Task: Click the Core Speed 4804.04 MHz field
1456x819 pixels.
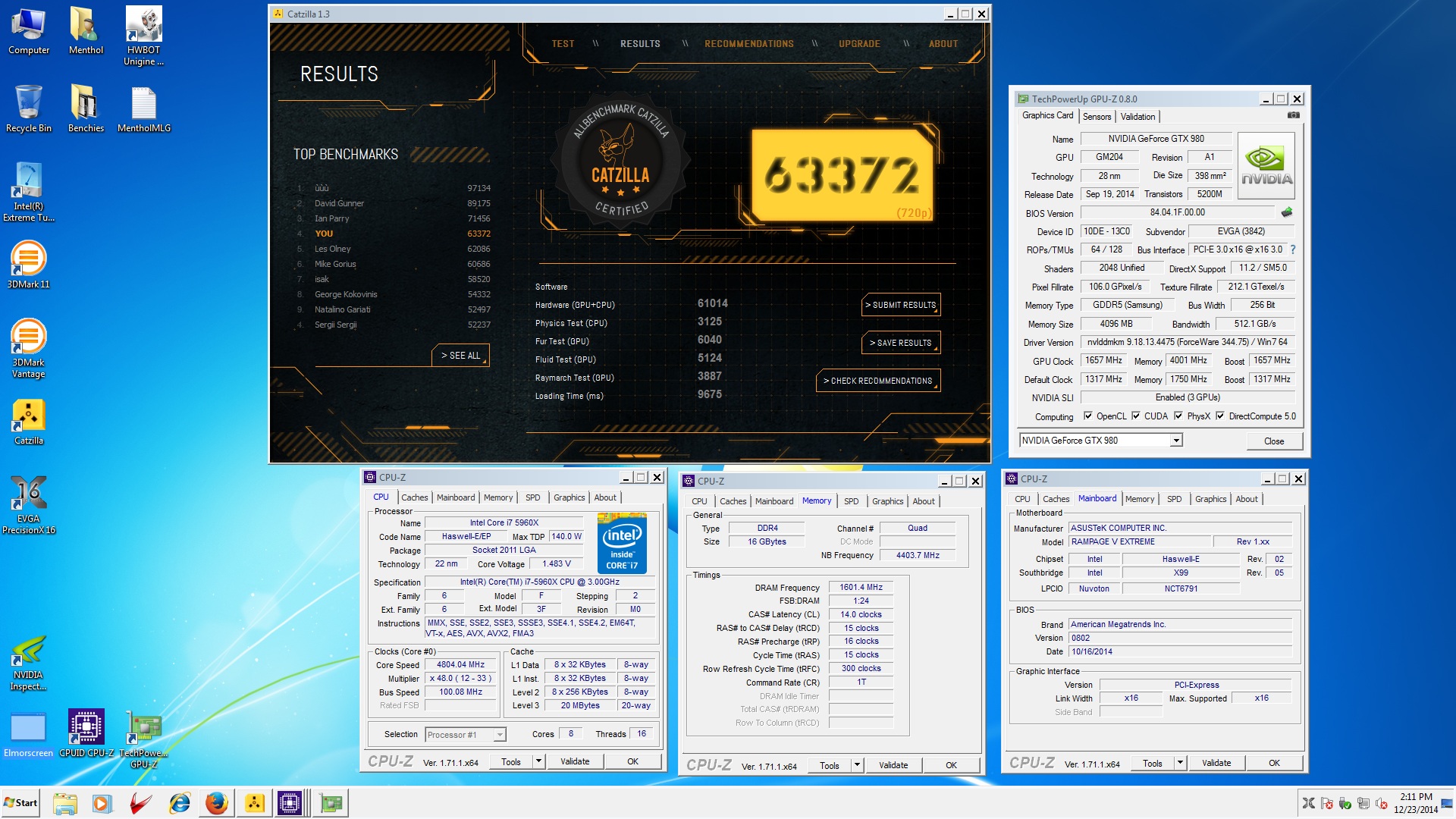Action: pyautogui.click(x=460, y=664)
